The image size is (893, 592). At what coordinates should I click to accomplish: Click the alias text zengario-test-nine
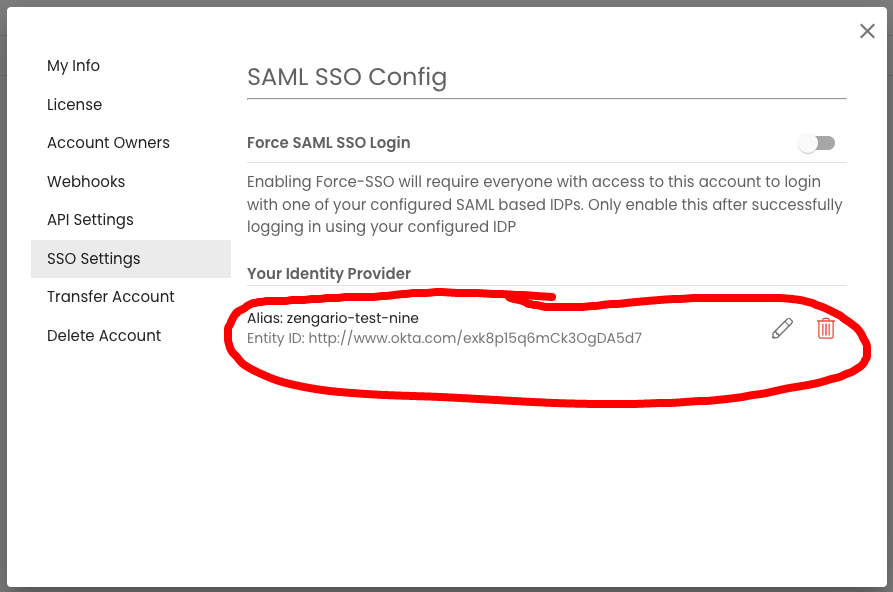coord(353,318)
